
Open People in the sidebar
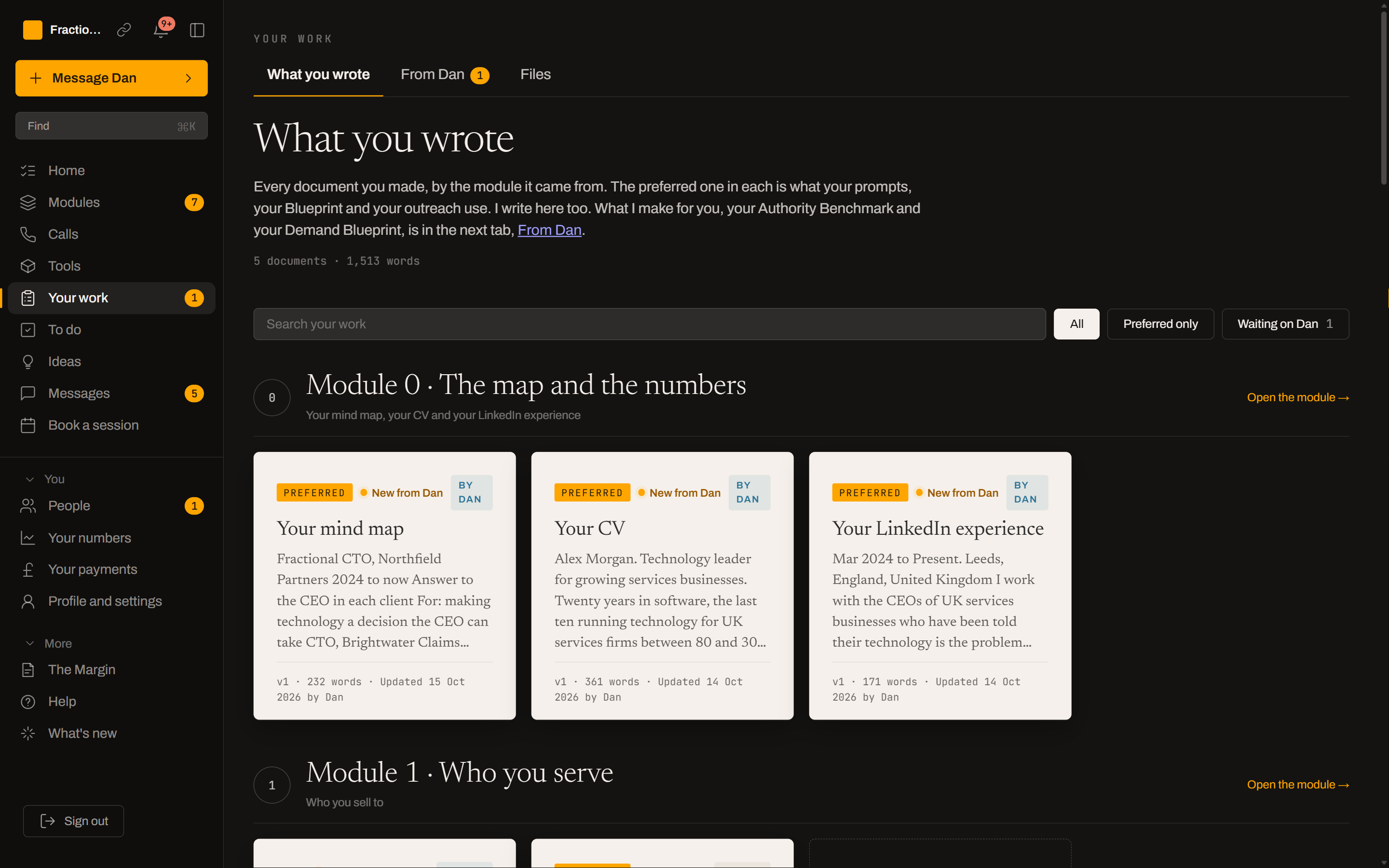point(111,506)
